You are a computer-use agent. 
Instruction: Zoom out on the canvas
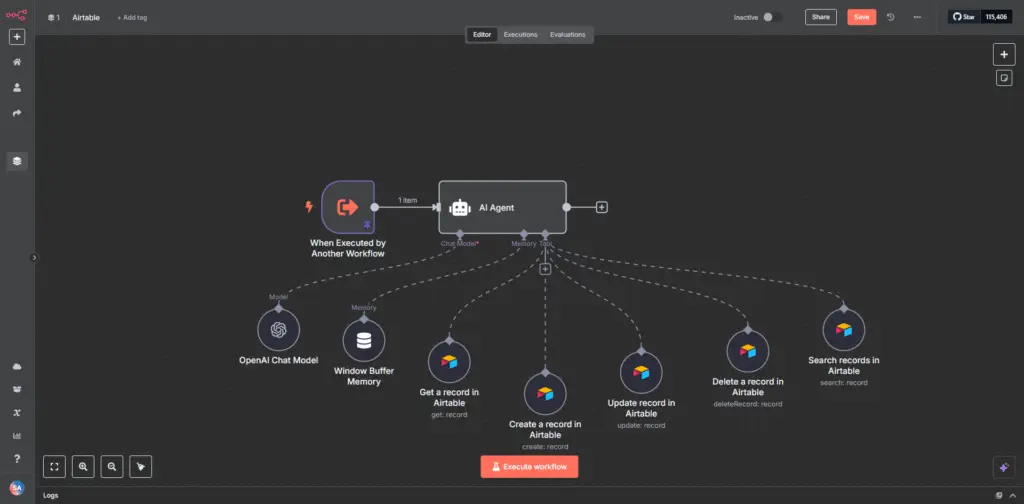tap(112, 466)
